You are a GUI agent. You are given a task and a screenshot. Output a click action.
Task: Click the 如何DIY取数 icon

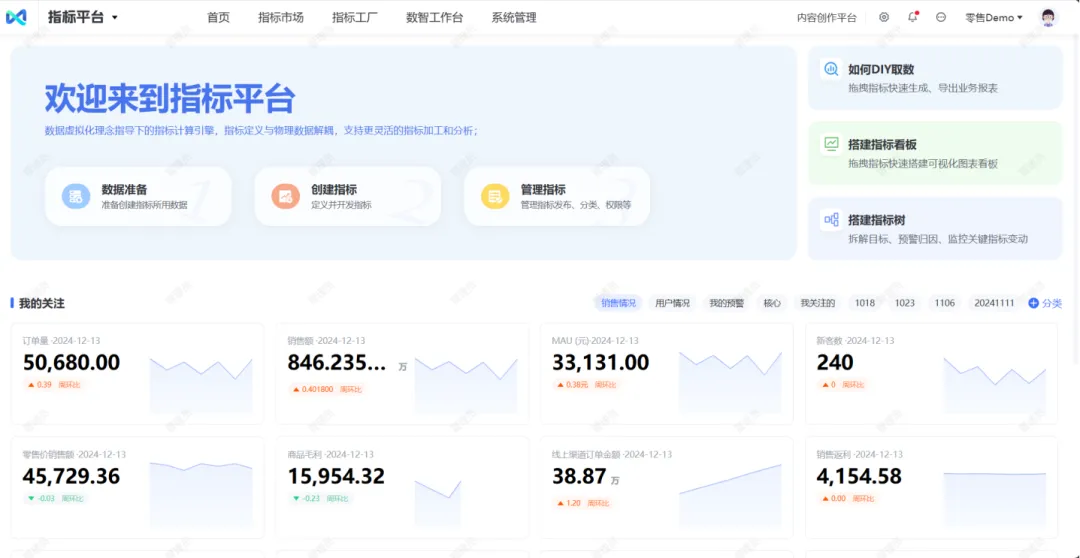[x=832, y=69]
